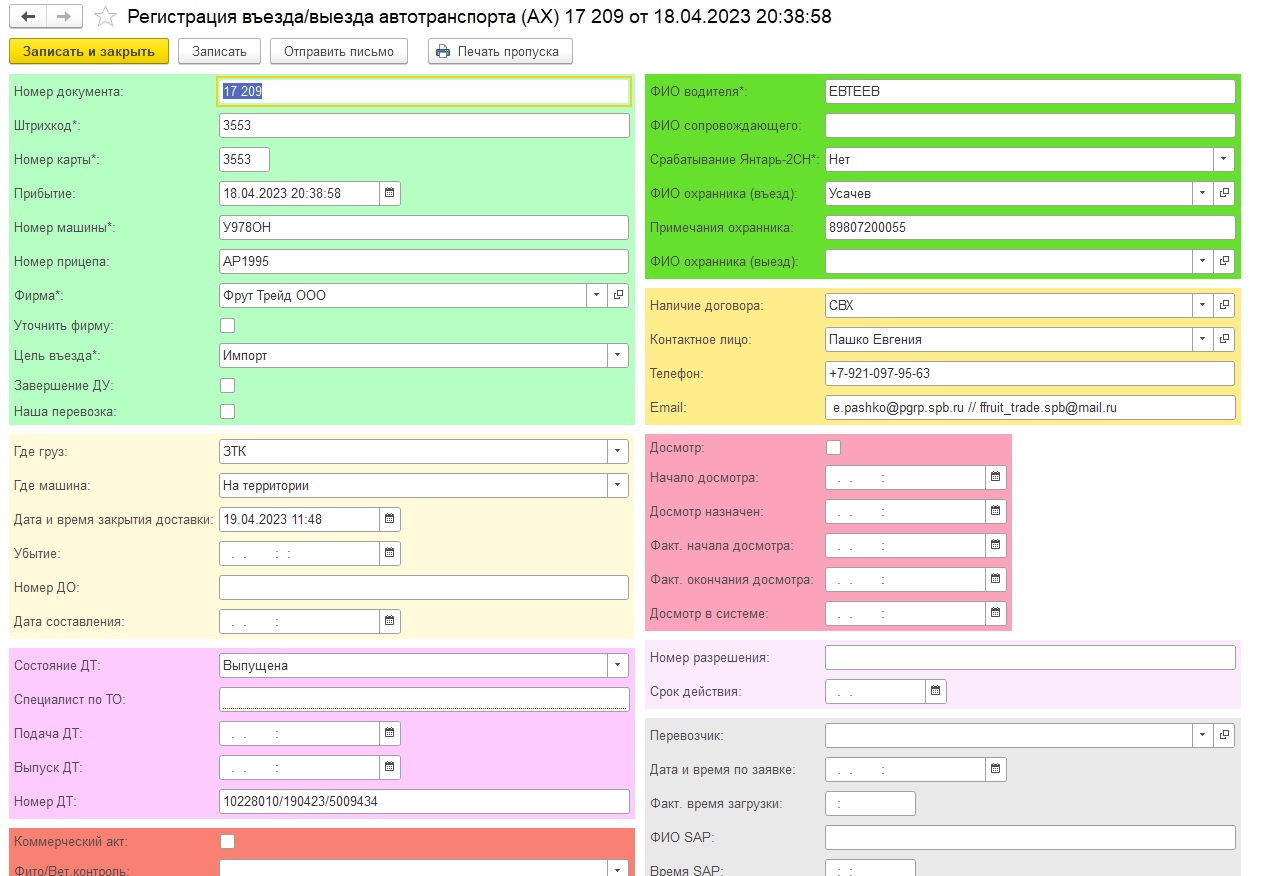The height and width of the screenshot is (876, 1268).
Task: Expand the Цель въезда dropdown
Action: coord(618,355)
